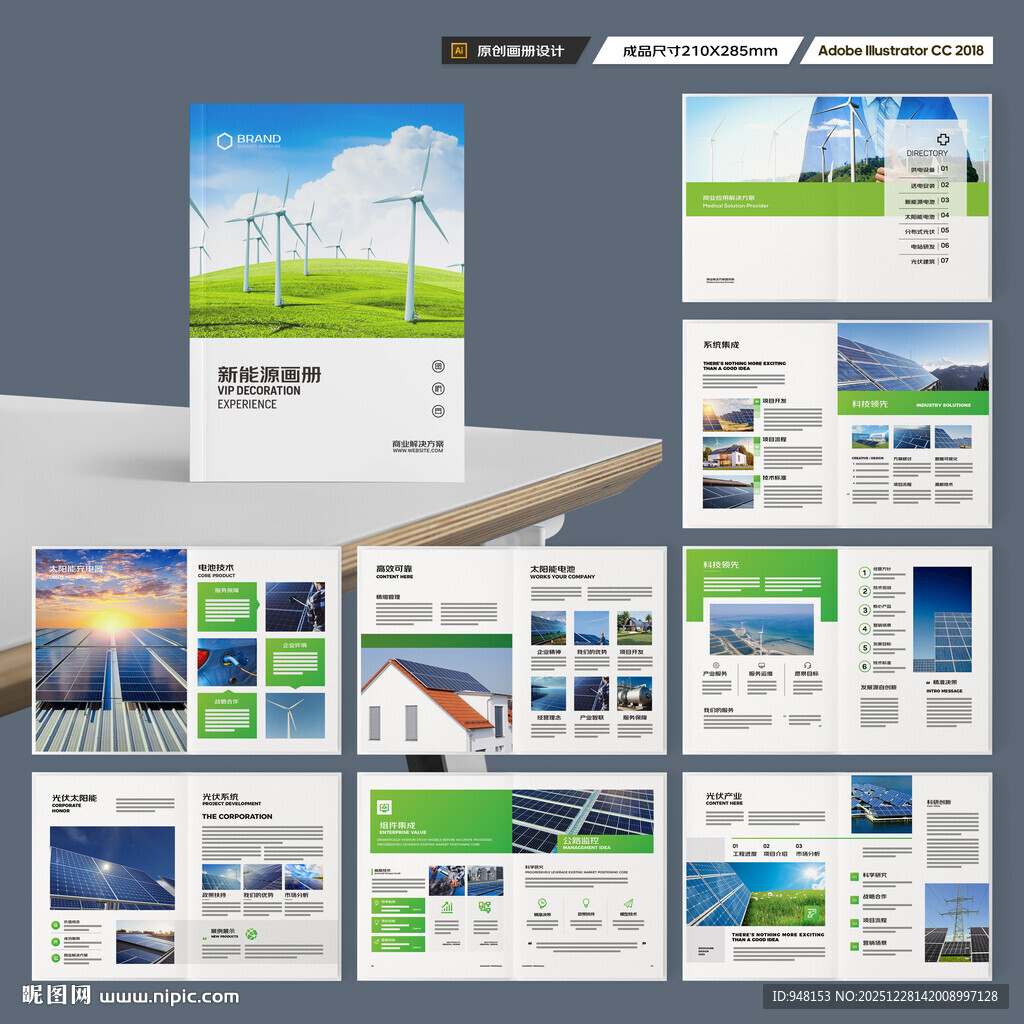This screenshot has width=1024, height=1024.
Task: Select directory entry 02
Action: (x=930, y=185)
